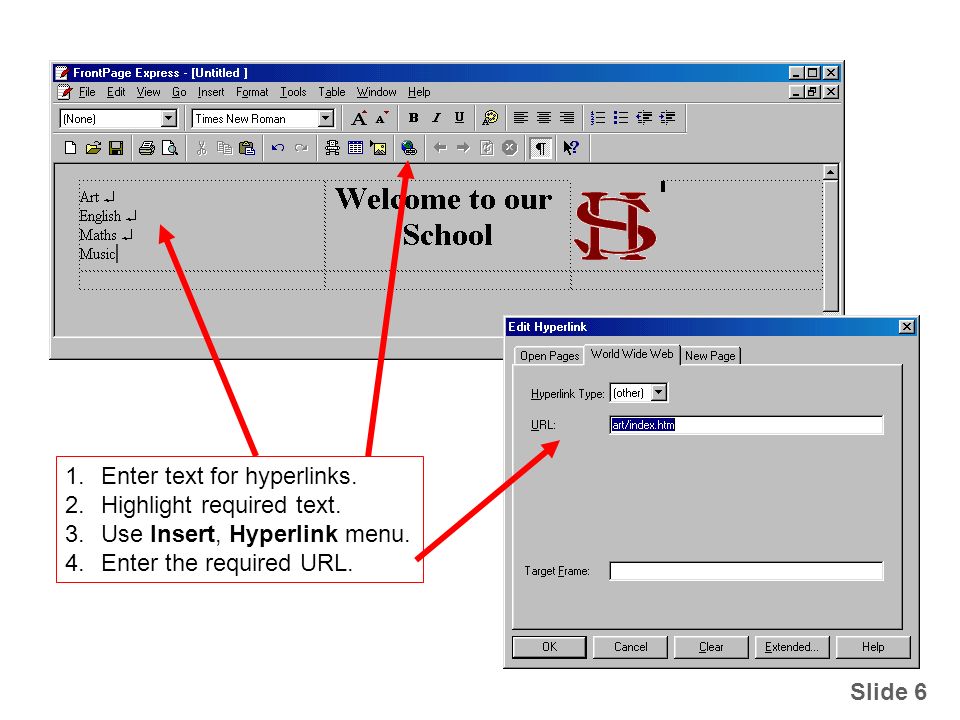
Task: Open the Insert menu
Action: click(211, 92)
